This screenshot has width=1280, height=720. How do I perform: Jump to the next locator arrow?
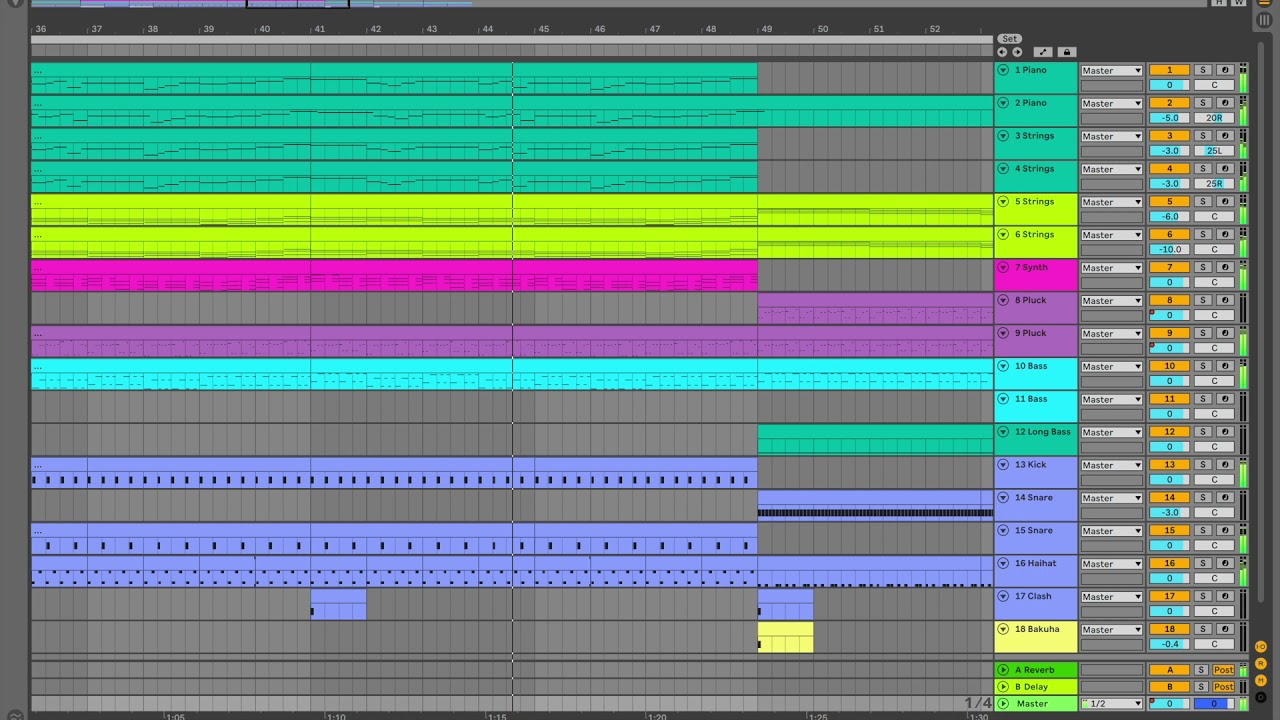pos(1017,52)
